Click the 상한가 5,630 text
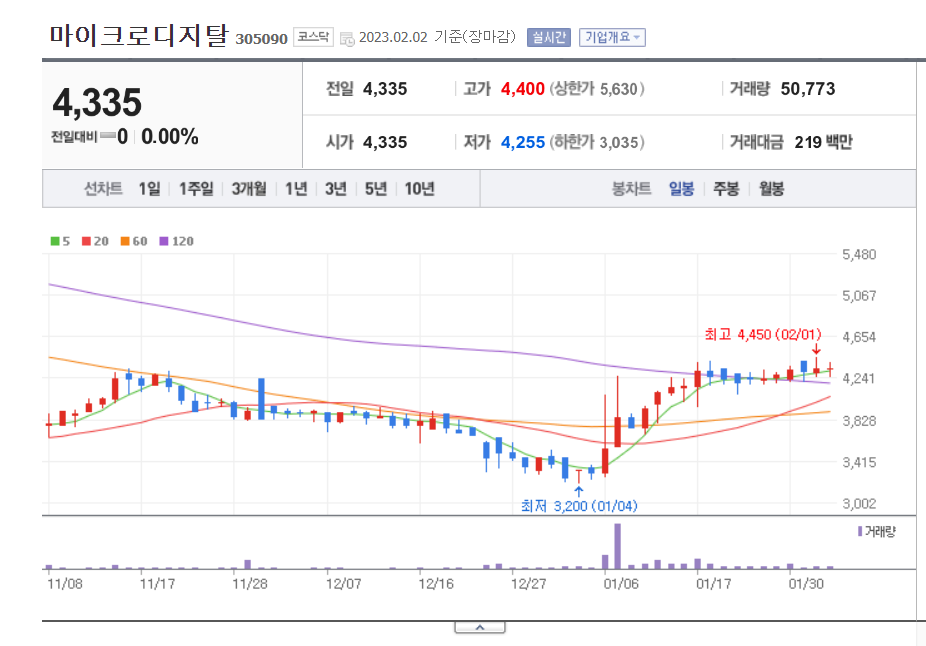The width and height of the screenshot is (926, 646). click(x=597, y=89)
